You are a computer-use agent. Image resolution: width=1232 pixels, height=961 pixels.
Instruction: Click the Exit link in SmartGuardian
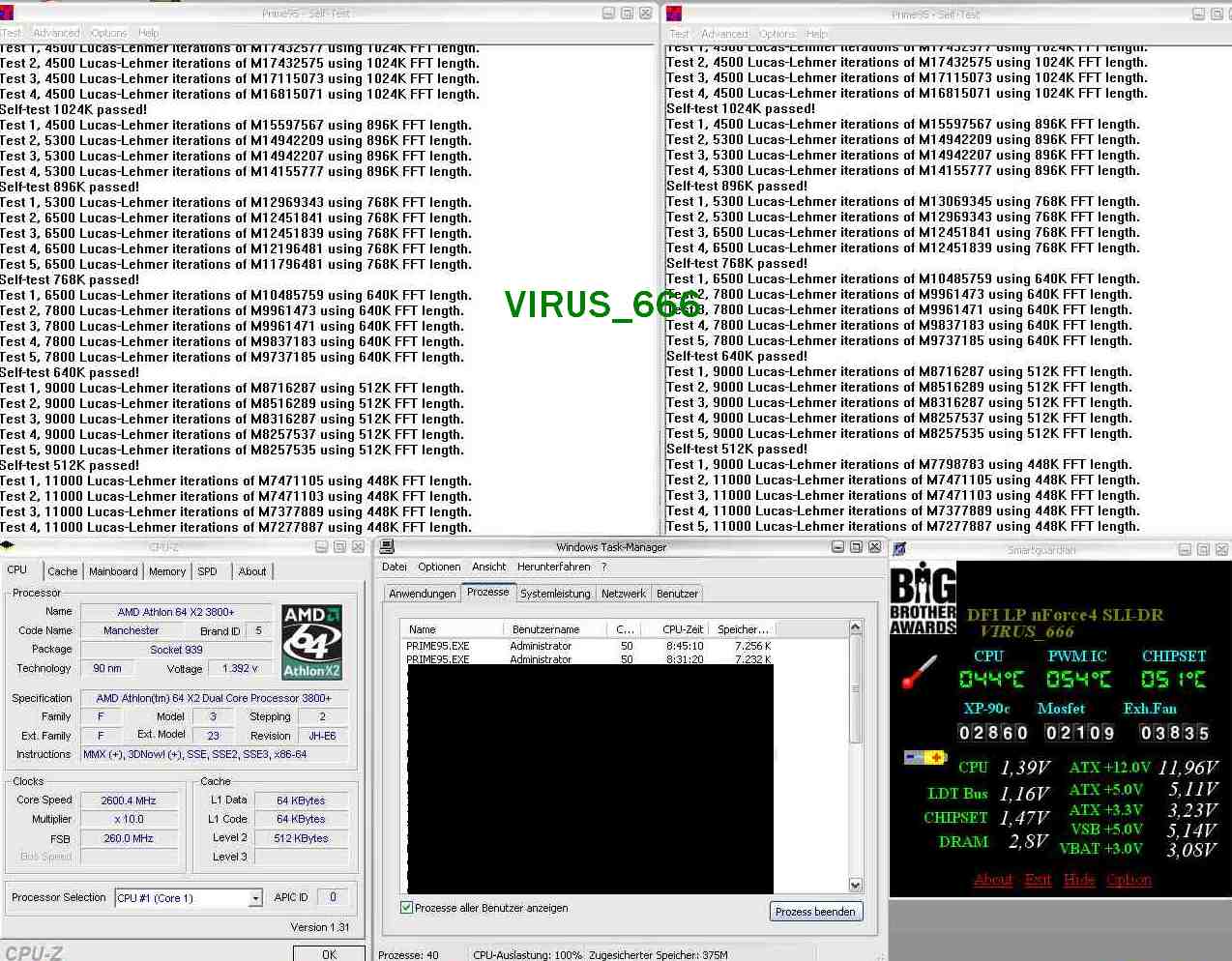1039,880
